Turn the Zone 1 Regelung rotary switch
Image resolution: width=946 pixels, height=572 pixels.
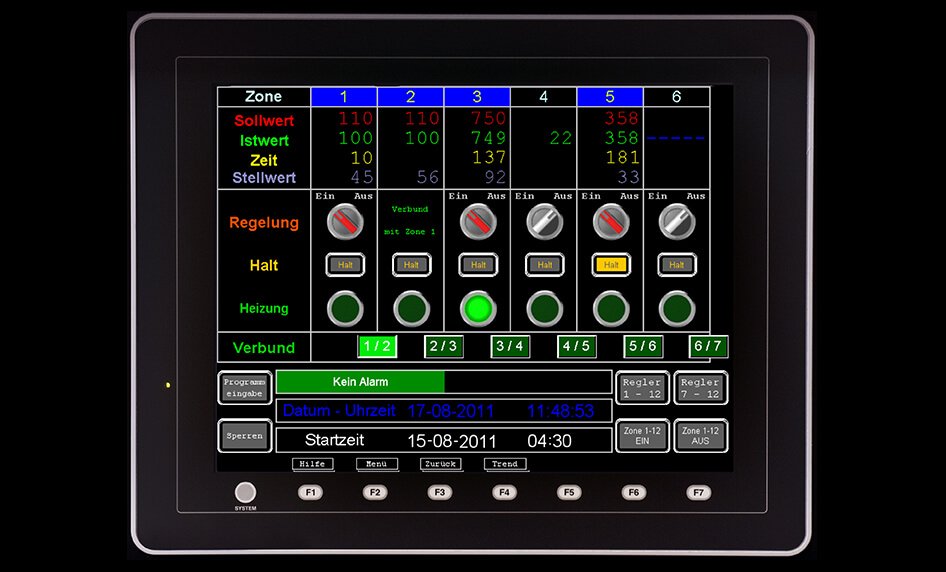(x=345, y=222)
